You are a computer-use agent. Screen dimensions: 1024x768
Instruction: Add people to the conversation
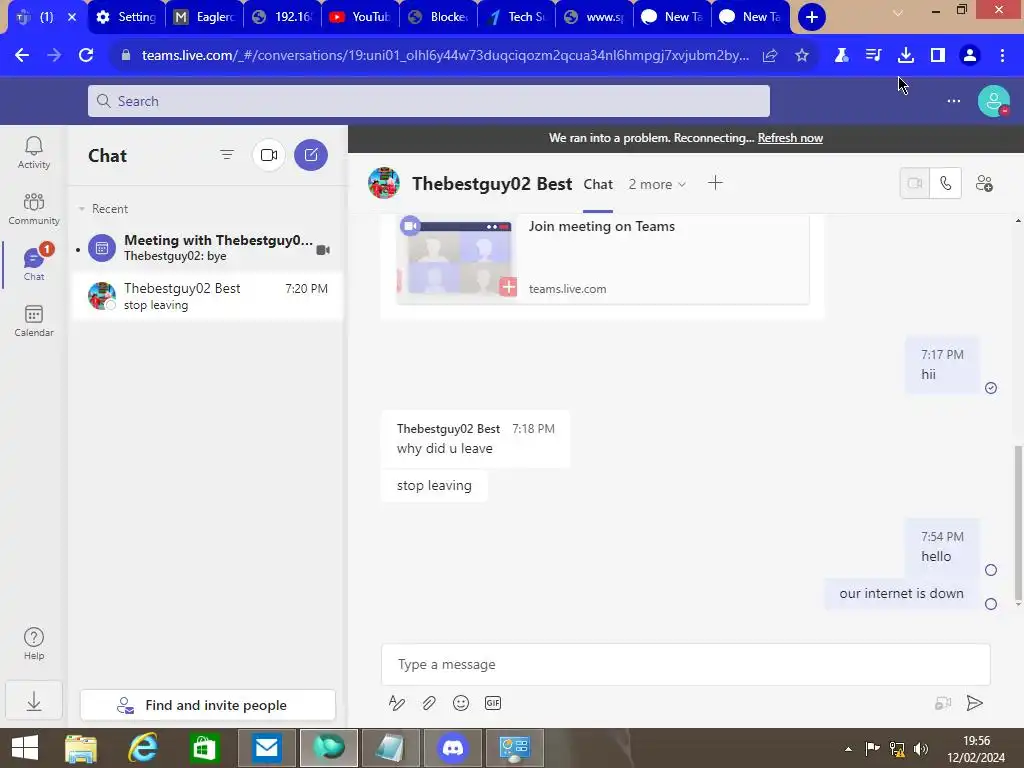(x=984, y=184)
